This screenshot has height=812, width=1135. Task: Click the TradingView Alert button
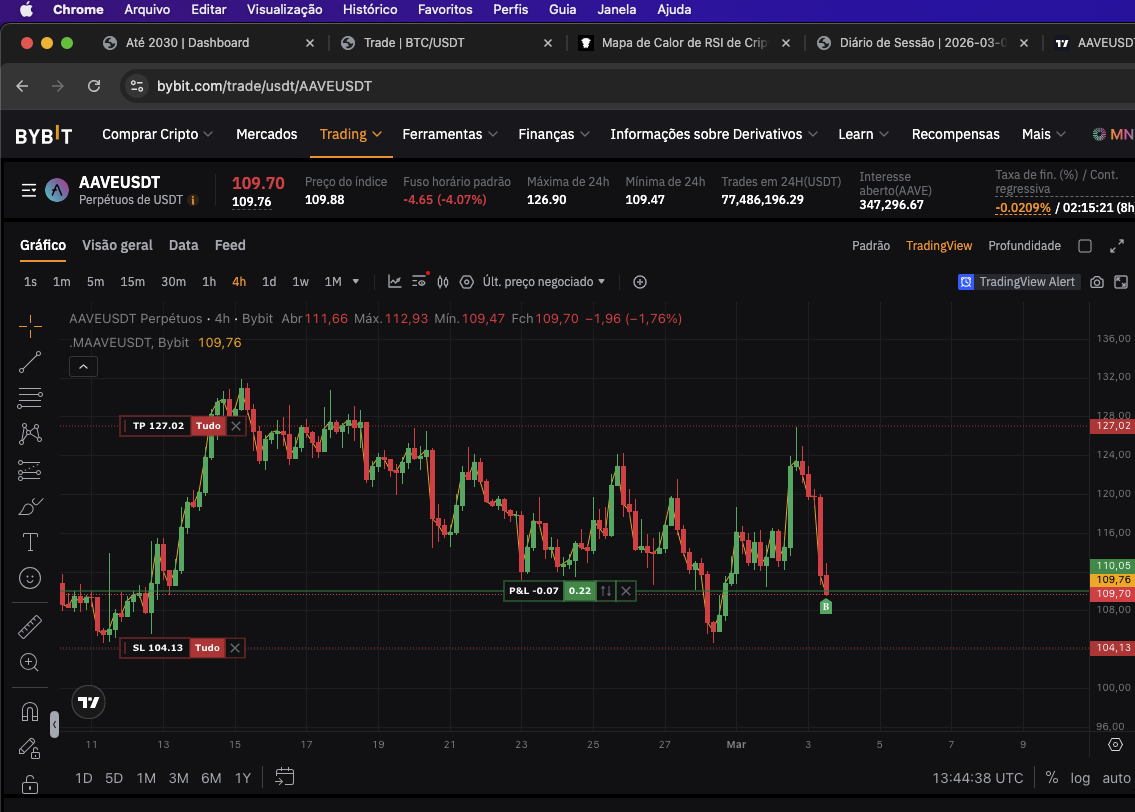point(1017,282)
